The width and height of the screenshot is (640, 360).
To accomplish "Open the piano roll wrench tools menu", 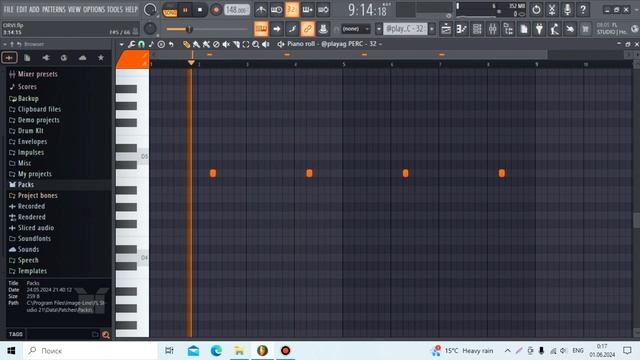I will click(x=131, y=44).
